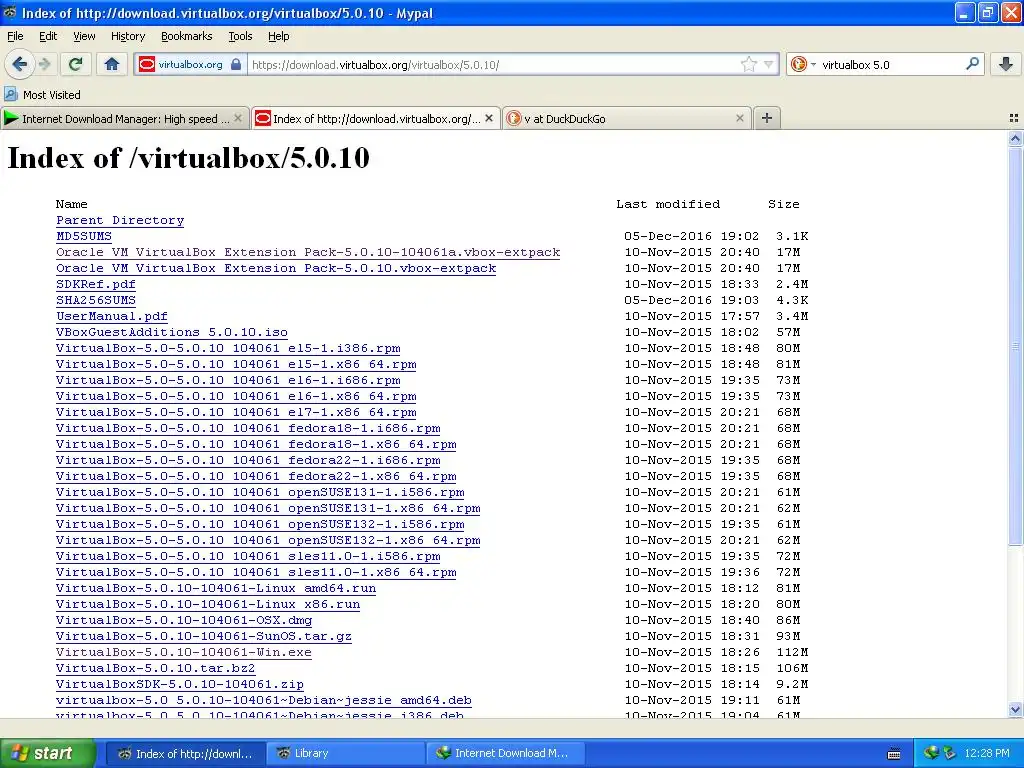Download VBoxGuestAdditions_5.0.10.iso

(172, 332)
